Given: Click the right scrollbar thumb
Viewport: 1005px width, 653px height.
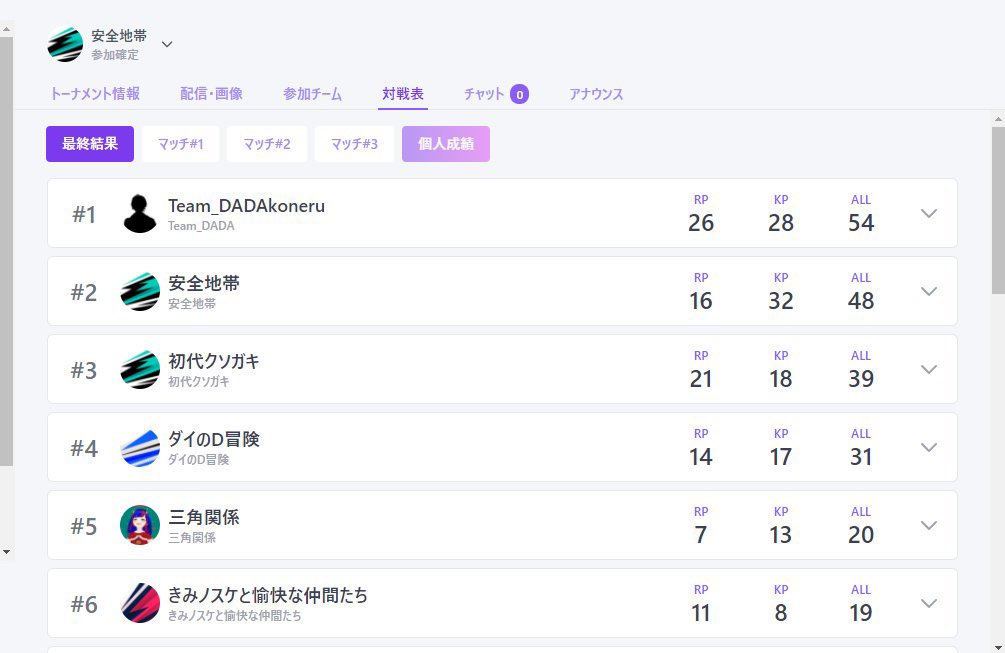Looking at the screenshot, I should pyautogui.click(x=998, y=211).
